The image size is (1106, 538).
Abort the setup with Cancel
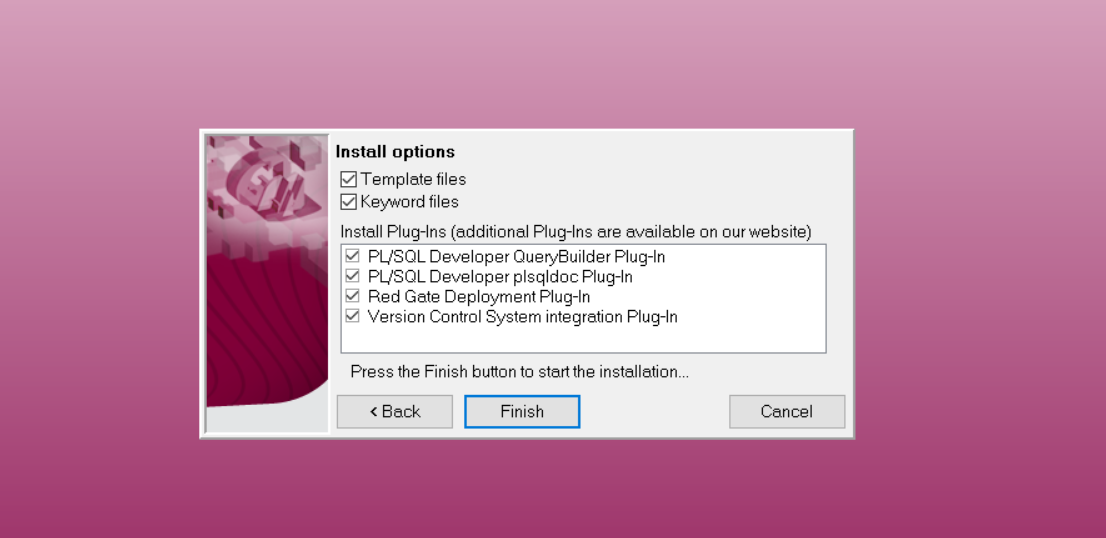tap(786, 412)
